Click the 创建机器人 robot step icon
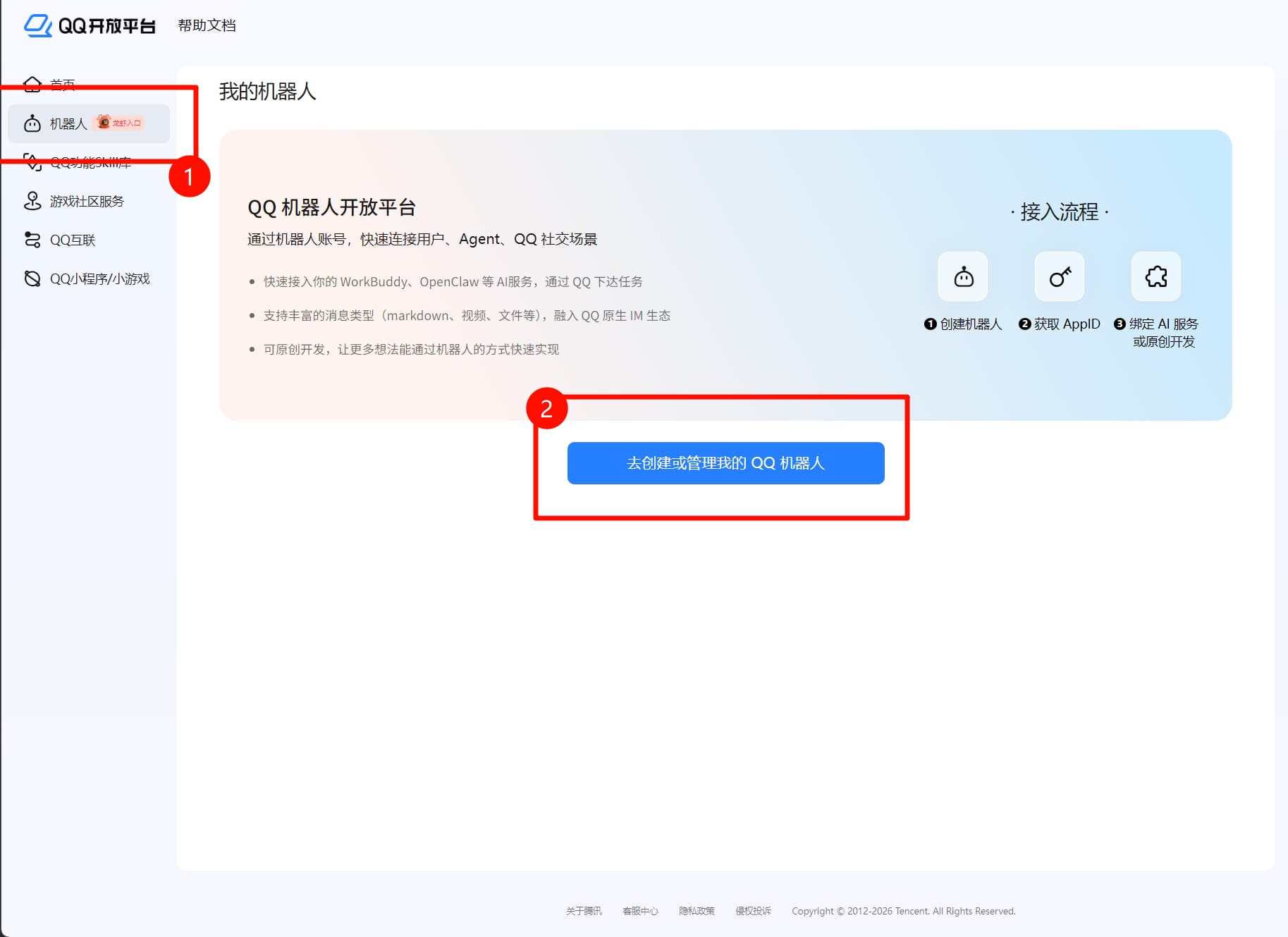The height and width of the screenshot is (937, 1288). [963, 276]
